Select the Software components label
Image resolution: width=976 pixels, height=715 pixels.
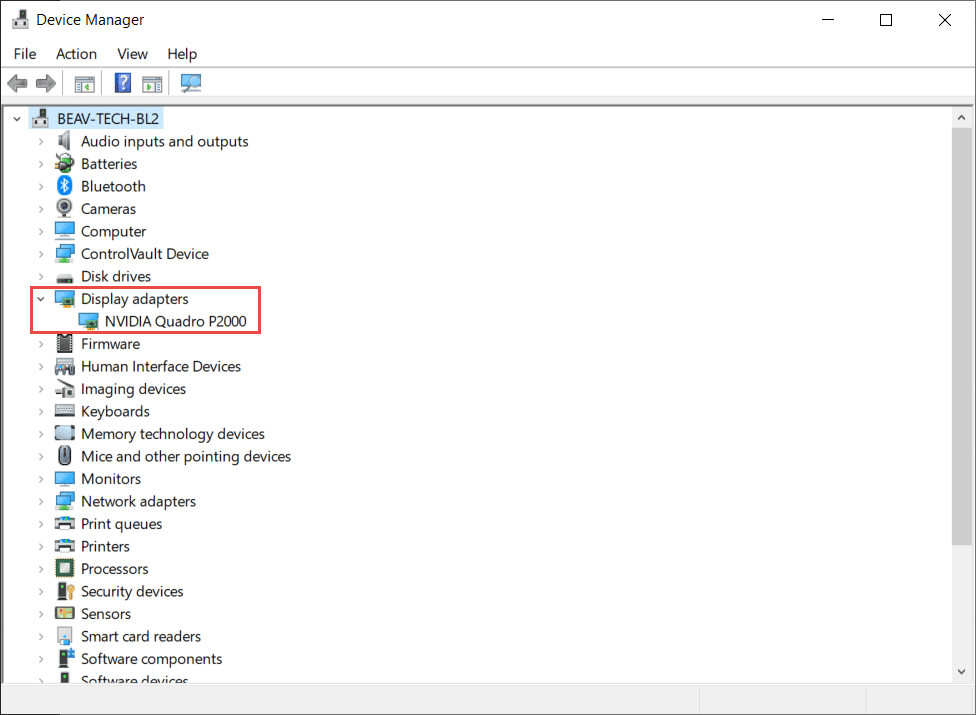[152, 659]
